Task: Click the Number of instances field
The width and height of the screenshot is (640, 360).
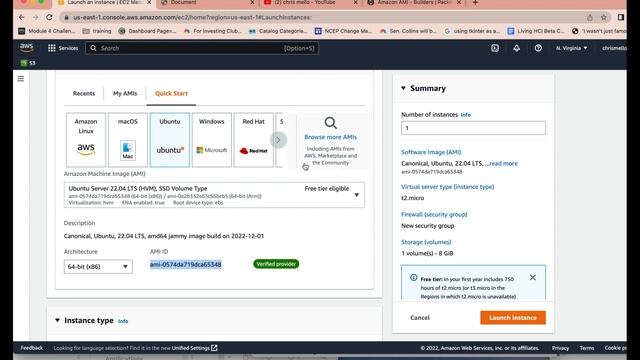Action: click(x=473, y=128)
